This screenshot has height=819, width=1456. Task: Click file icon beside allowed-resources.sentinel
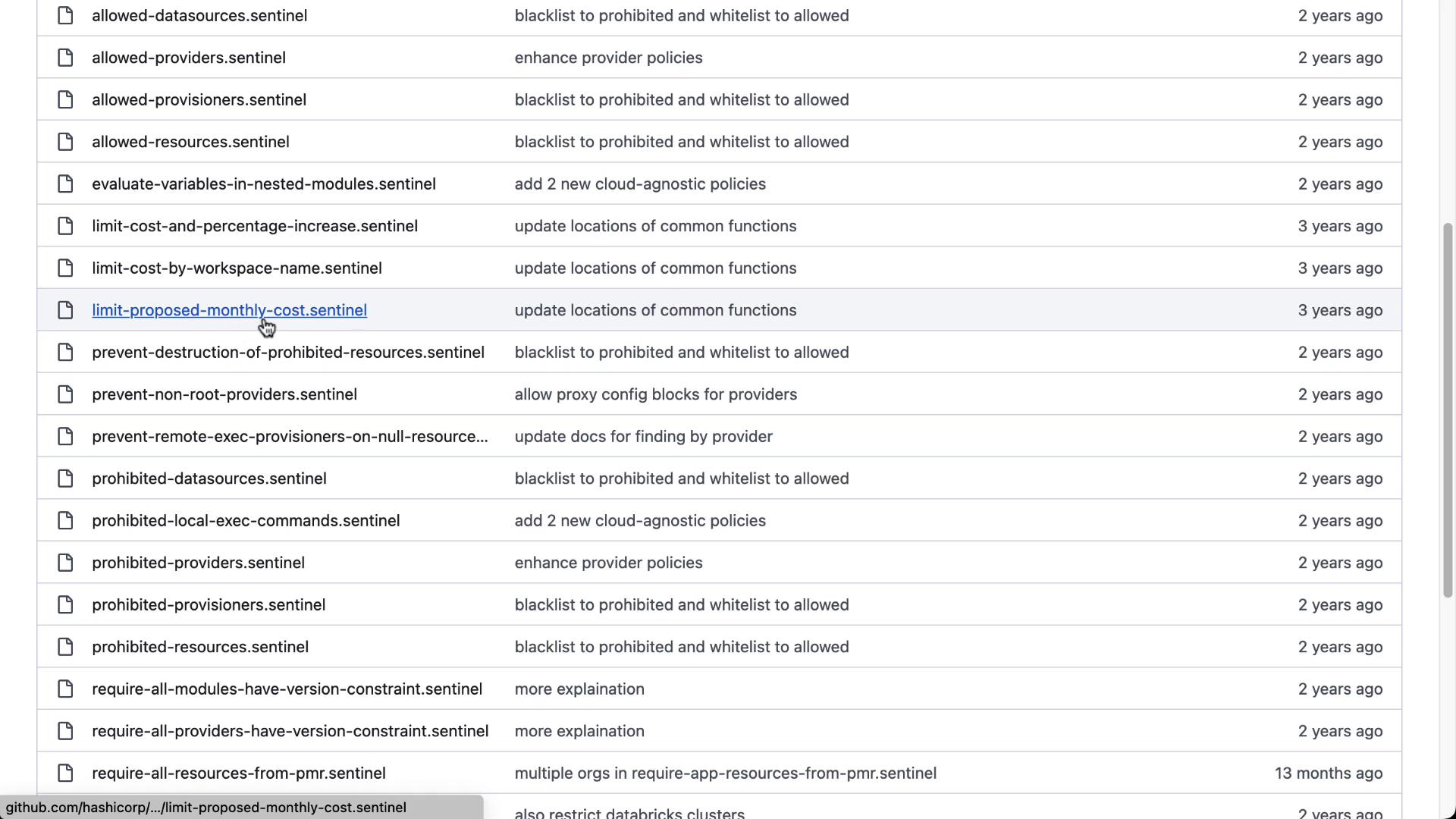(65, 142)
